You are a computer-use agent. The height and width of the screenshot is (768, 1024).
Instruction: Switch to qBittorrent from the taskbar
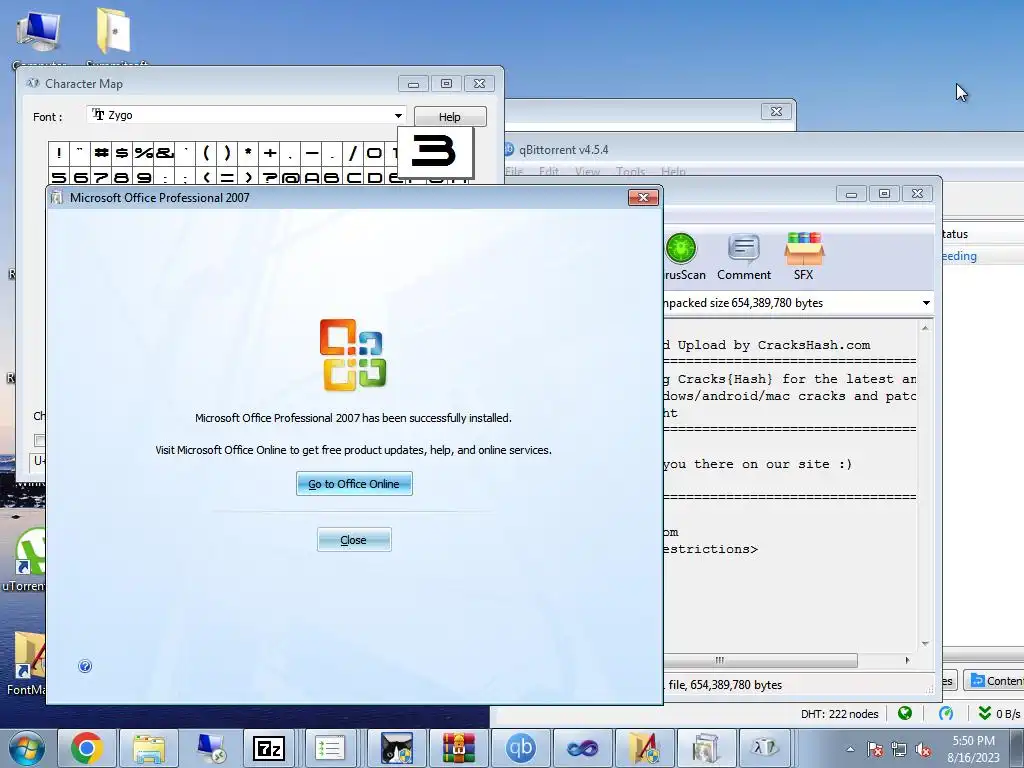tap(520, 748)
